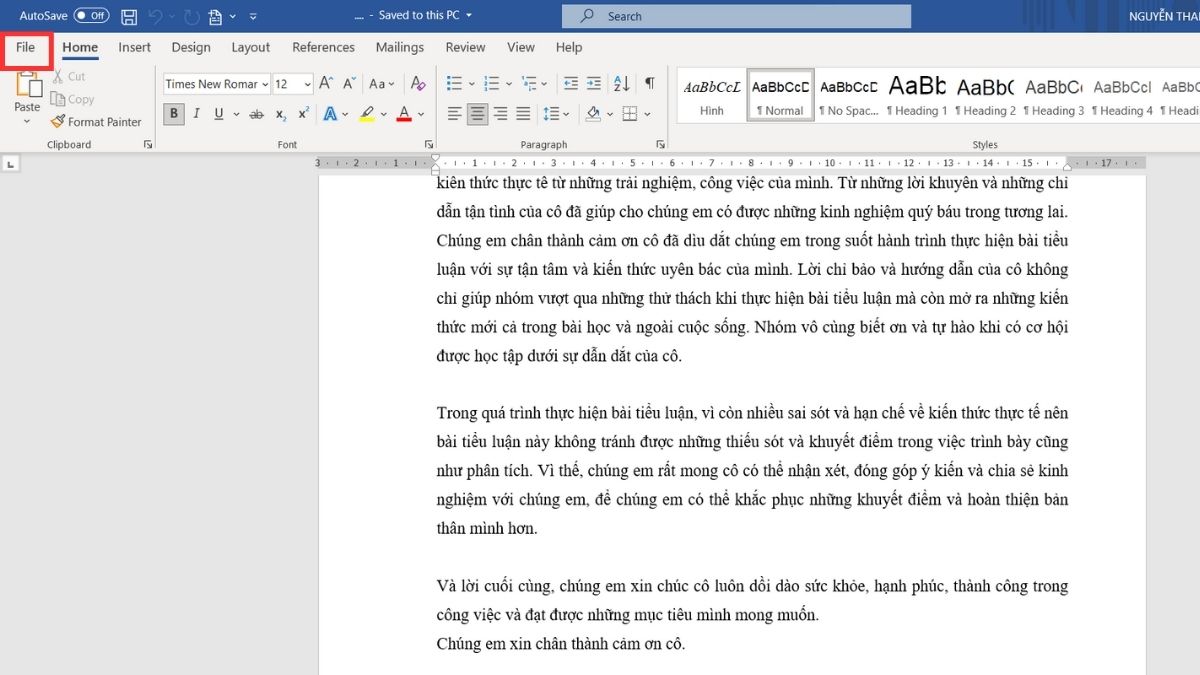Click the Cut scissors button

(x=68, y=76)
